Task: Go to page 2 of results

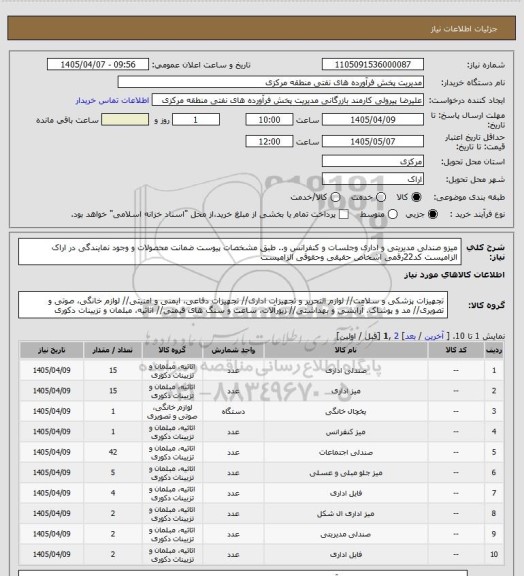Action: pyautogui.click(x=396, y=336)
